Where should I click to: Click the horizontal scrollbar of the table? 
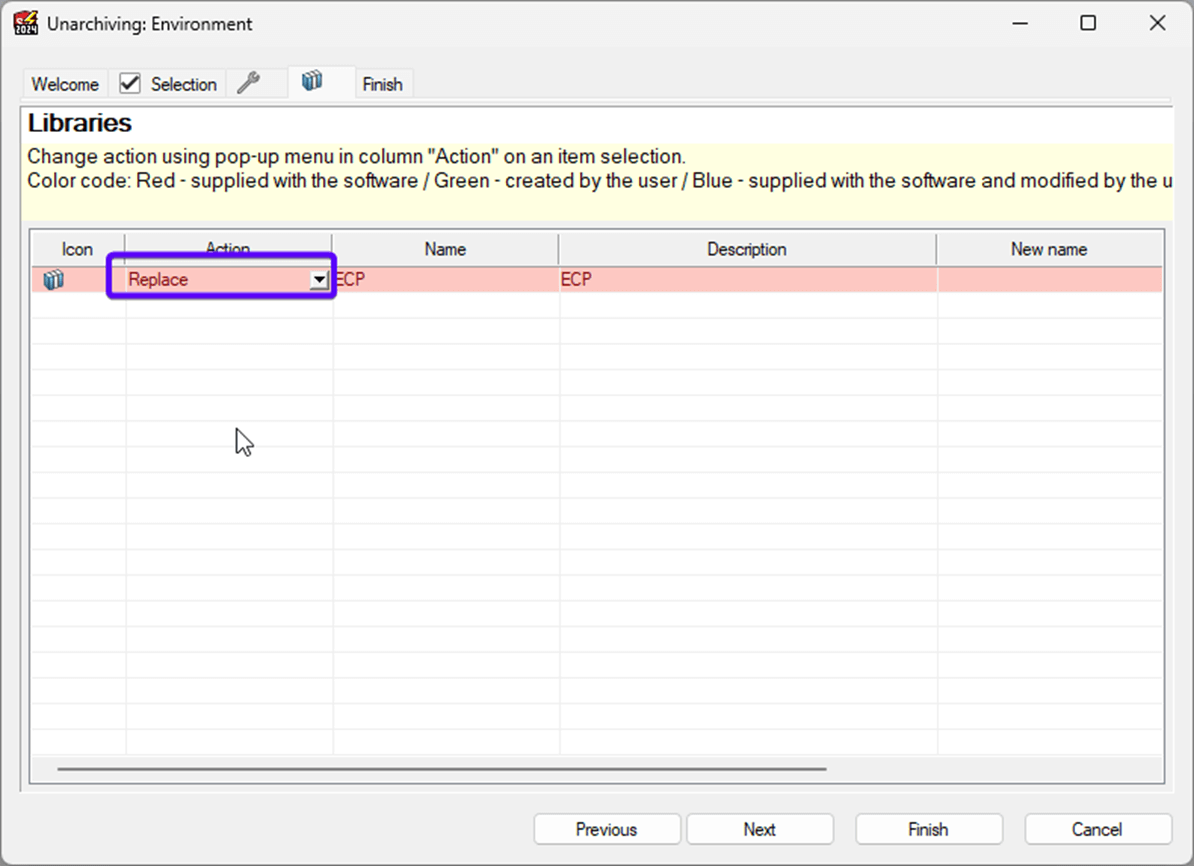click(442, 769)
